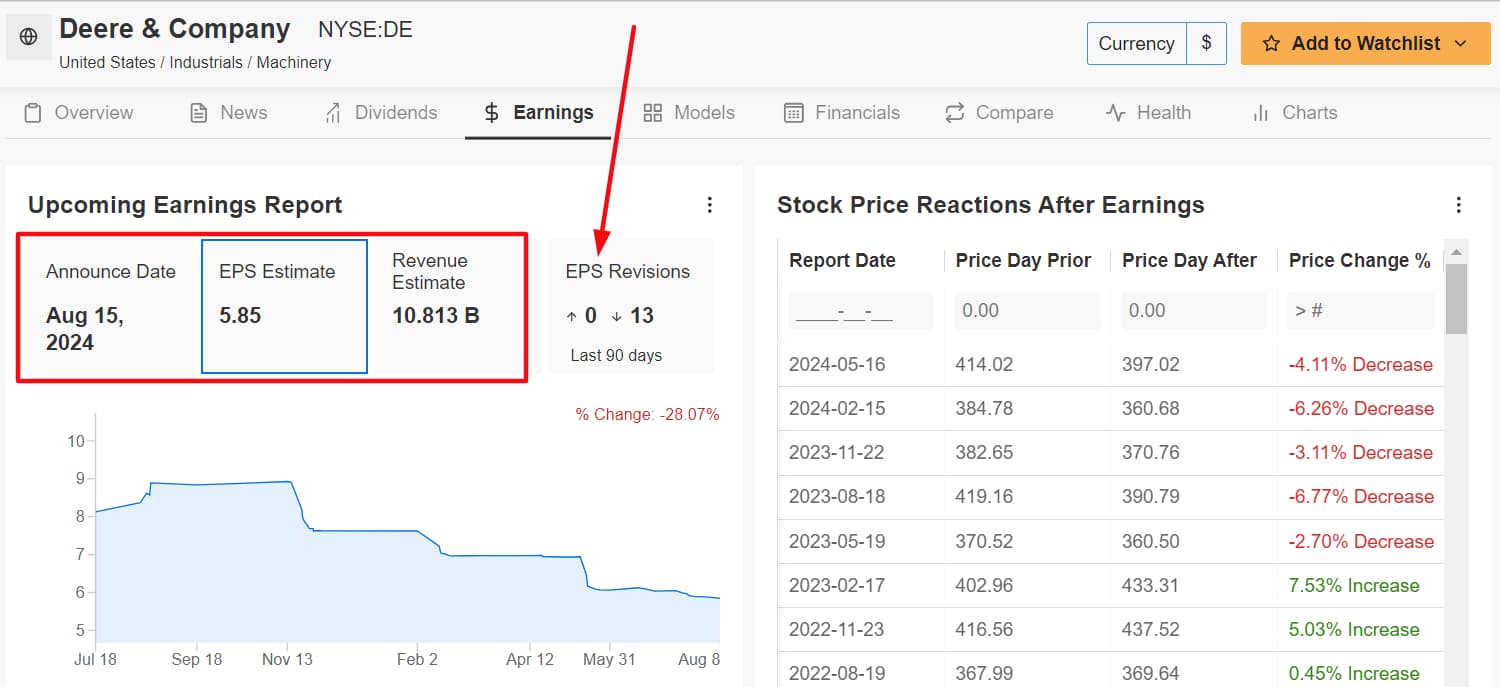
Task: Click the document icon of News tab
Action: [199, 113]
